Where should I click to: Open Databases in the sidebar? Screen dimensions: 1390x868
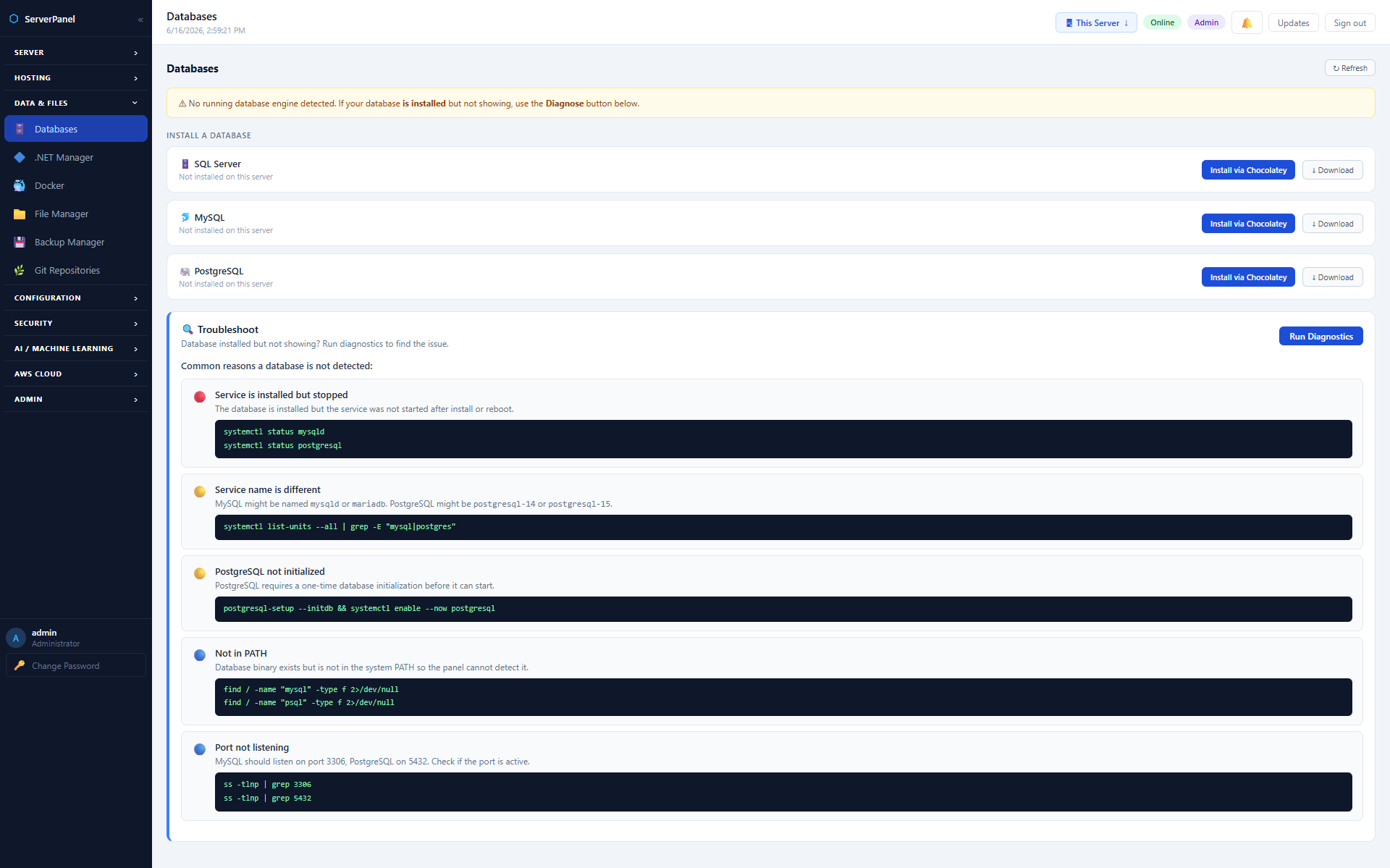(x=75, y=129)
